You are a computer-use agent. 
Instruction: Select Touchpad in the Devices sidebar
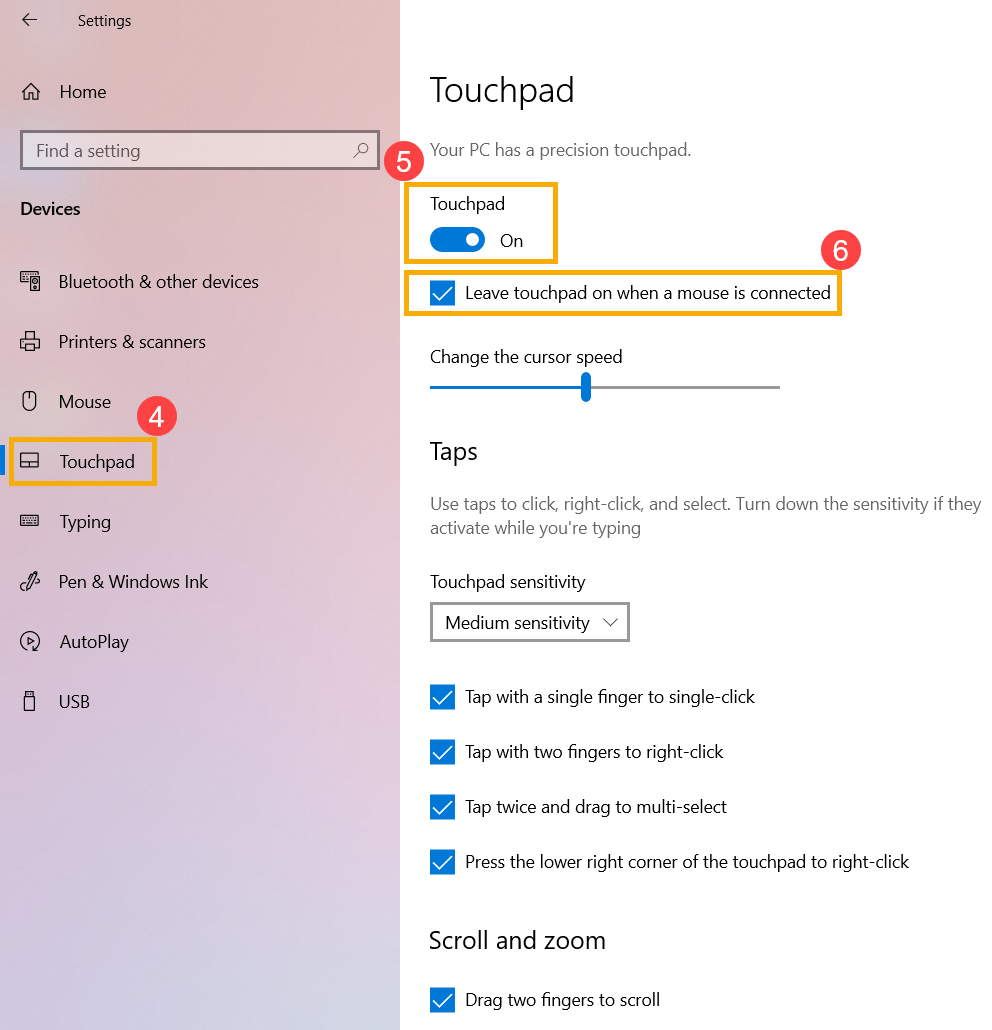(96, 462)
